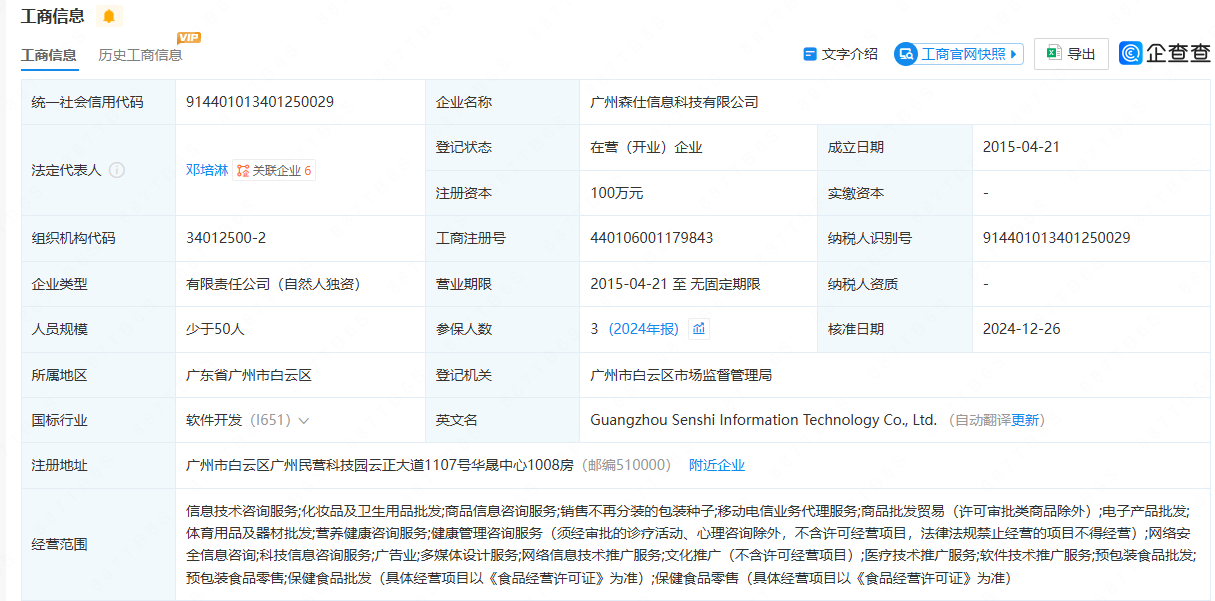Open the 2024年报 annual report link
Image resolution: width=1215 pixels, height=601 pixels.
646,329
